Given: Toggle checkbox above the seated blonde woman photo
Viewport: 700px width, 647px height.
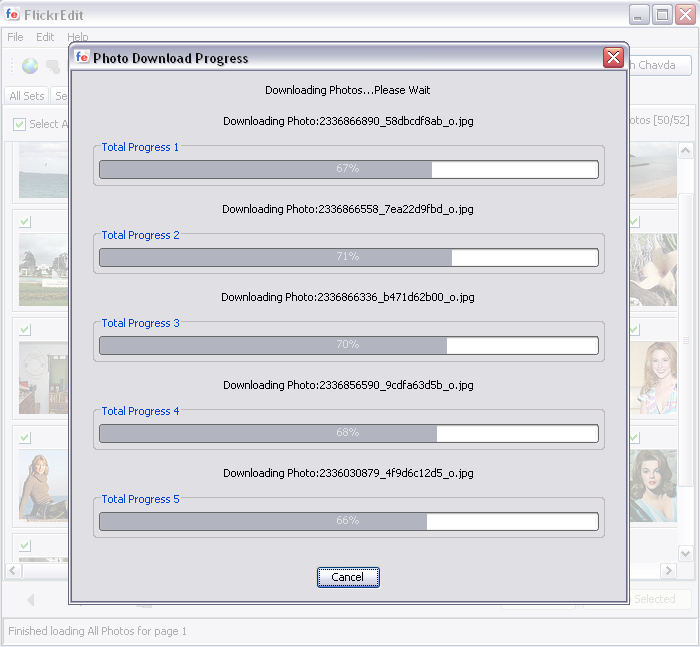Looking at the screenshot, I should 25,438.
